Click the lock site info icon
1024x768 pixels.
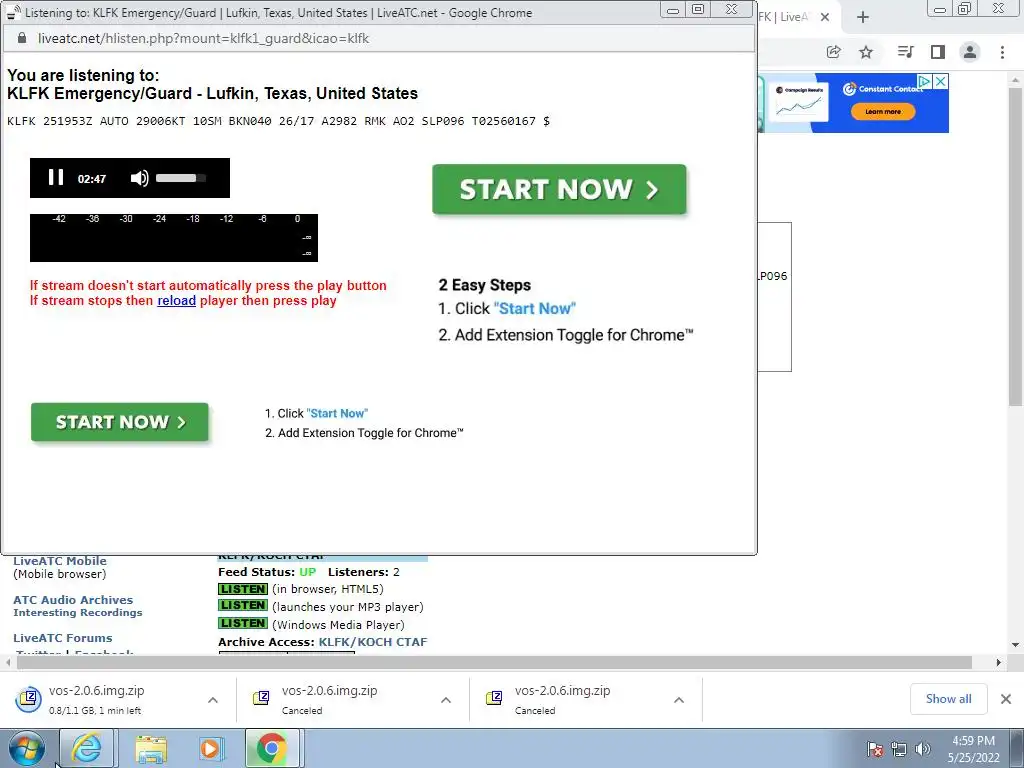tap(22, 39)
